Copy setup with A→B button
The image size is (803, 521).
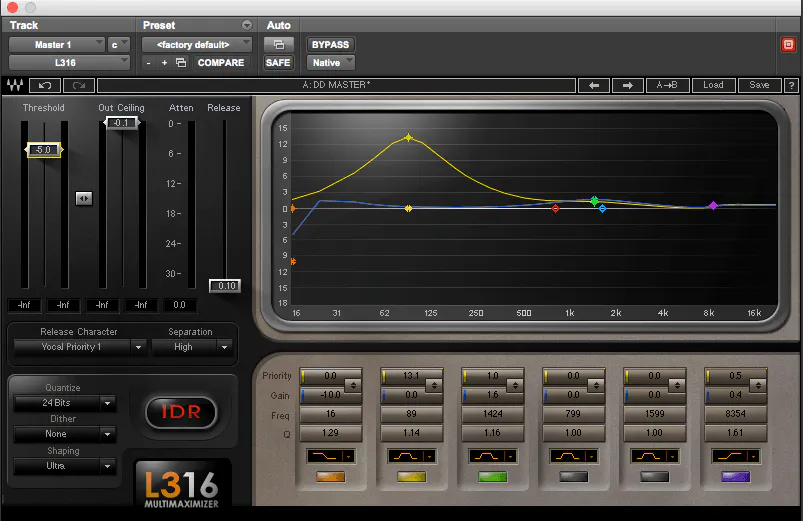(667, 86)
